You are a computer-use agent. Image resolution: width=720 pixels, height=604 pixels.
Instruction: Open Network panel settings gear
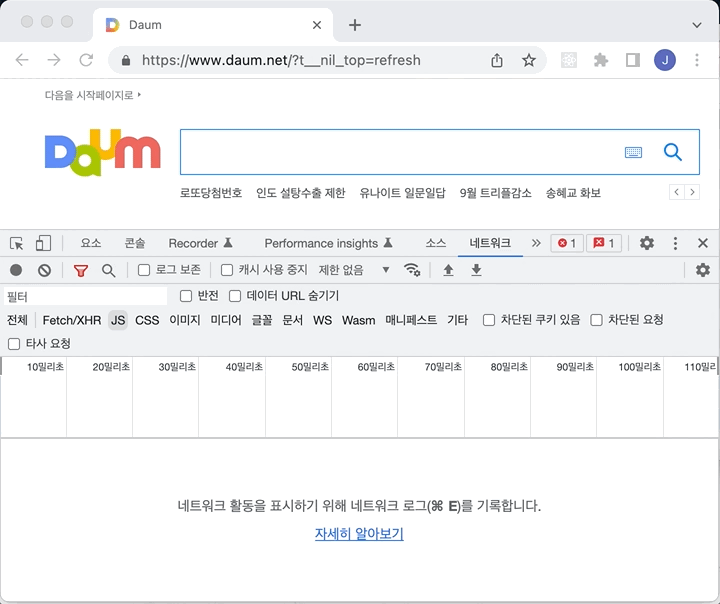(x=703, y=270)
